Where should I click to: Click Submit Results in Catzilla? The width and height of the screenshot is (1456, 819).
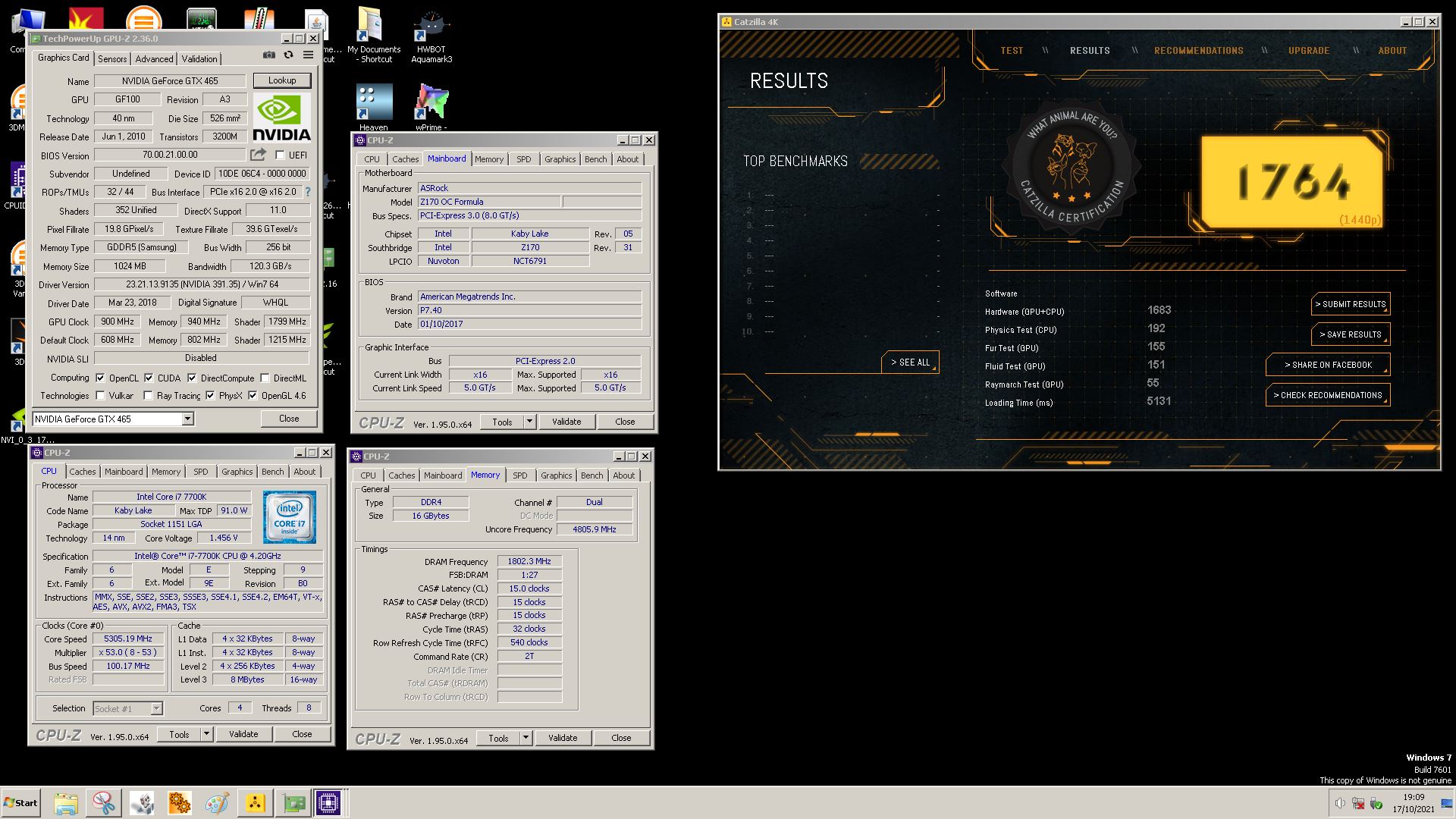1350,304
